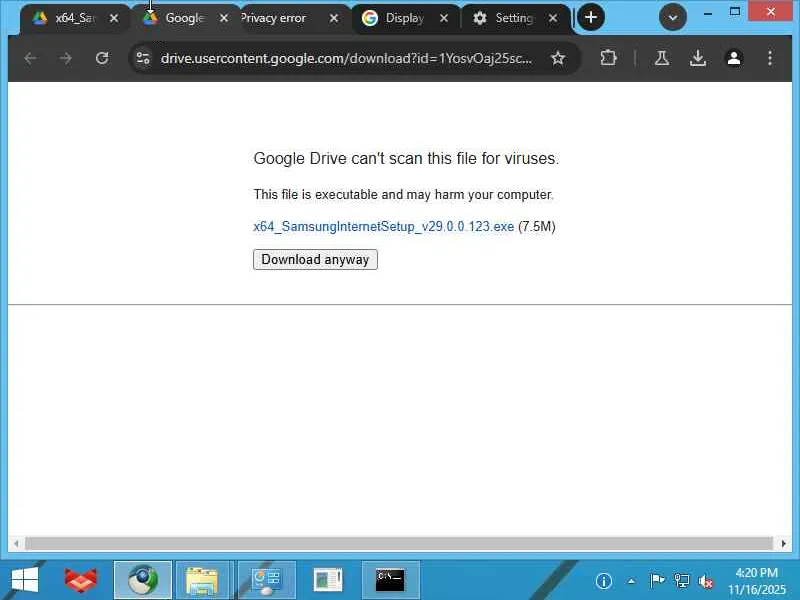Show the Downloads panel
This screenshot has height=600, width=800.
pyautogui.click(x=698, y=58)
